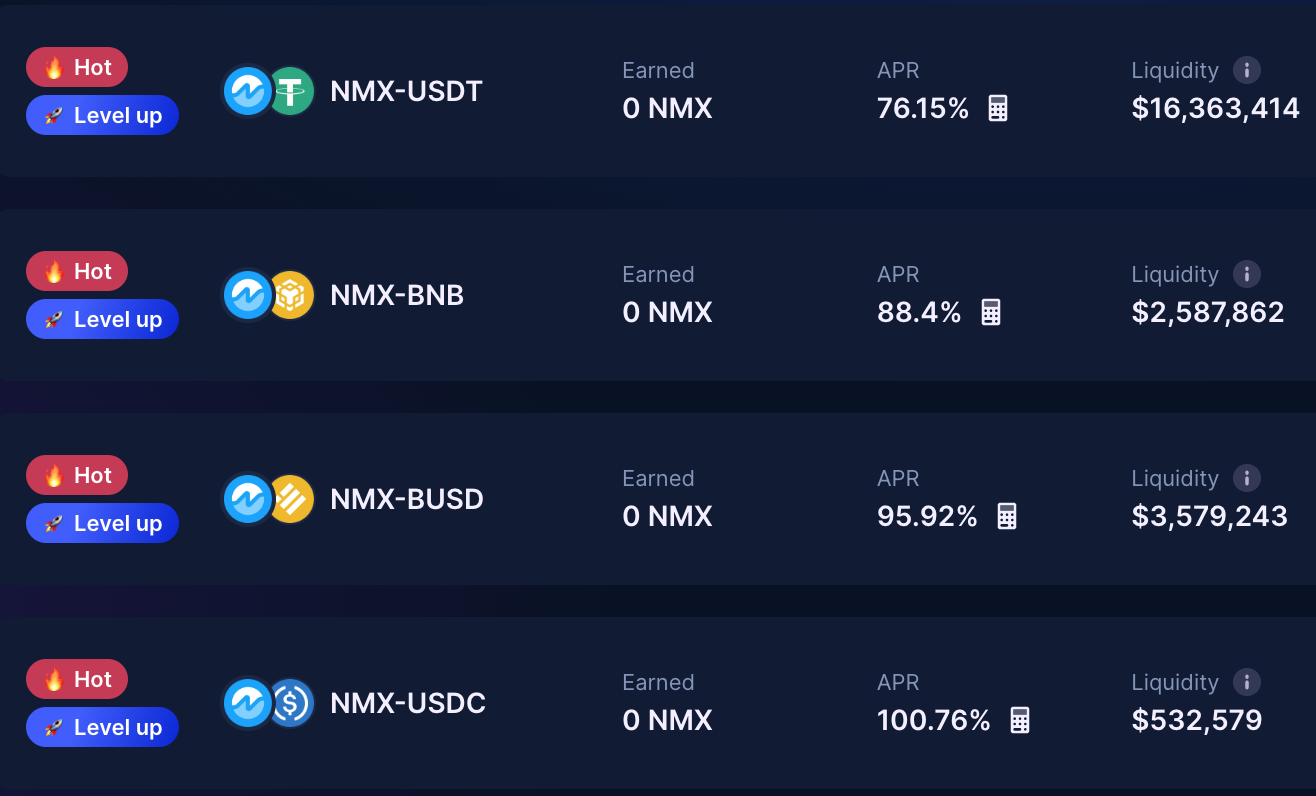Click liquidity info icon in NMX-USDT row
The height and width of the screenshot is (796, 1316).
pos(1246,70)
